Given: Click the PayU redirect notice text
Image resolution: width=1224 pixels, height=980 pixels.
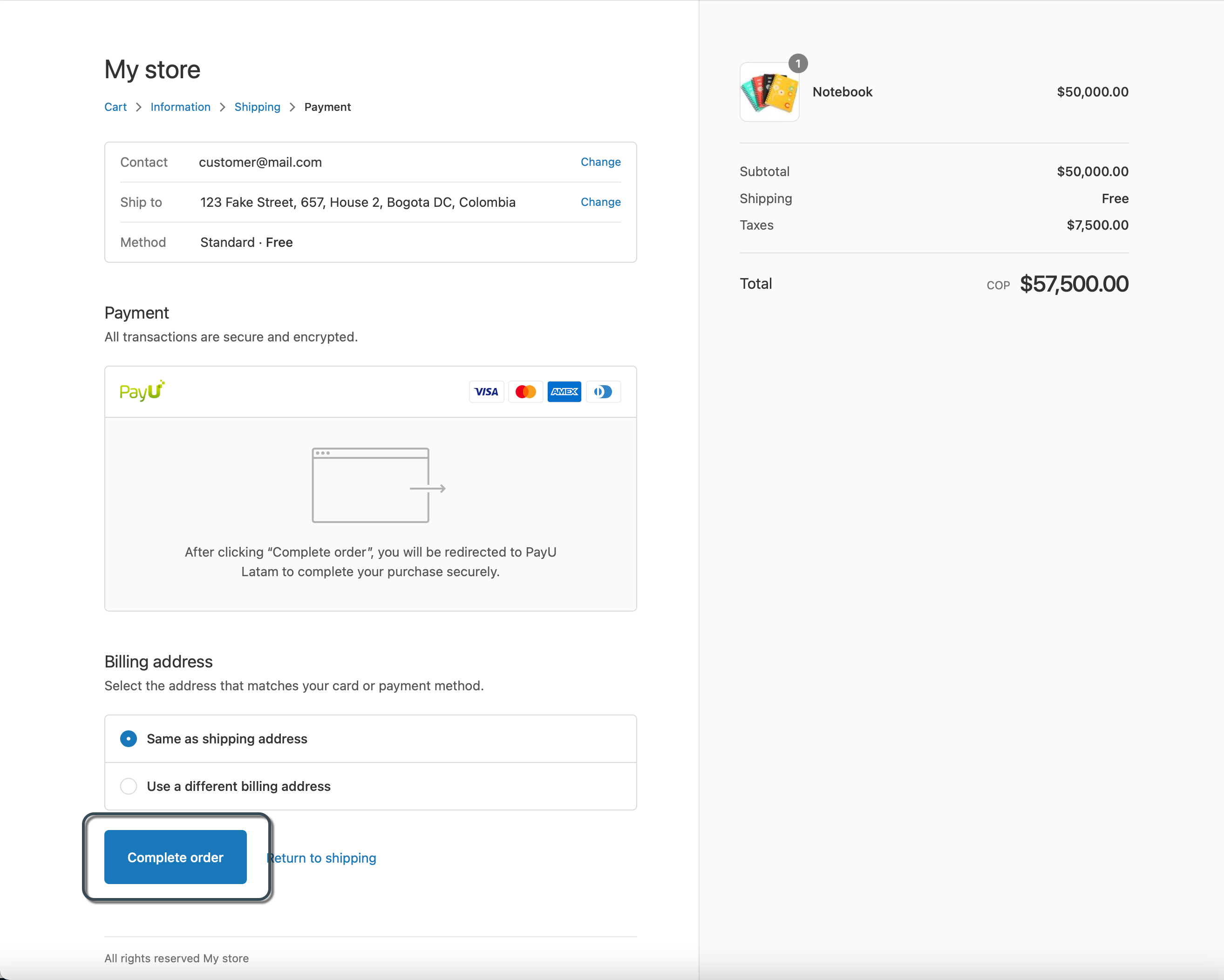Looking at the screenshot, I should click(370, 562).
